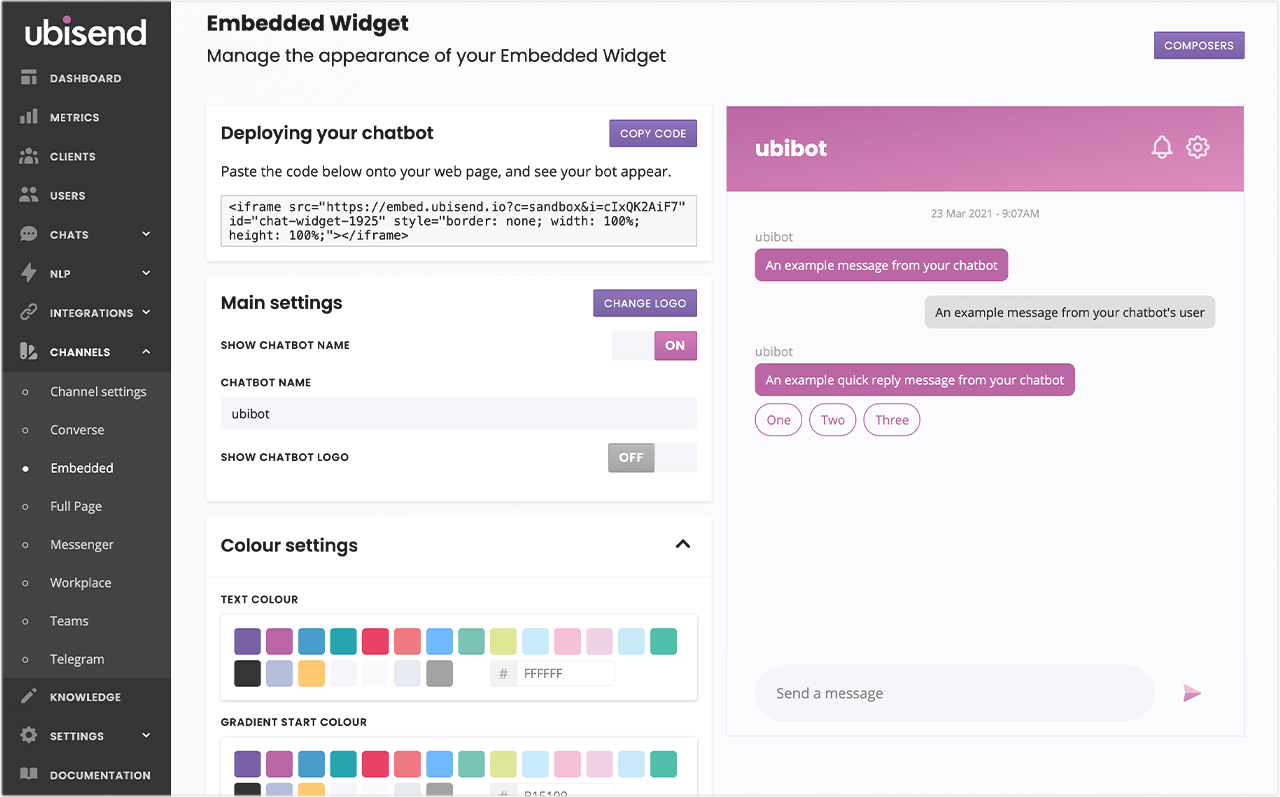Image resolution: width=1280 pixels, height=797 pixels.
Task: Select the Converse channel radio item
Action: pyautogui.click(x=77, y=430)
